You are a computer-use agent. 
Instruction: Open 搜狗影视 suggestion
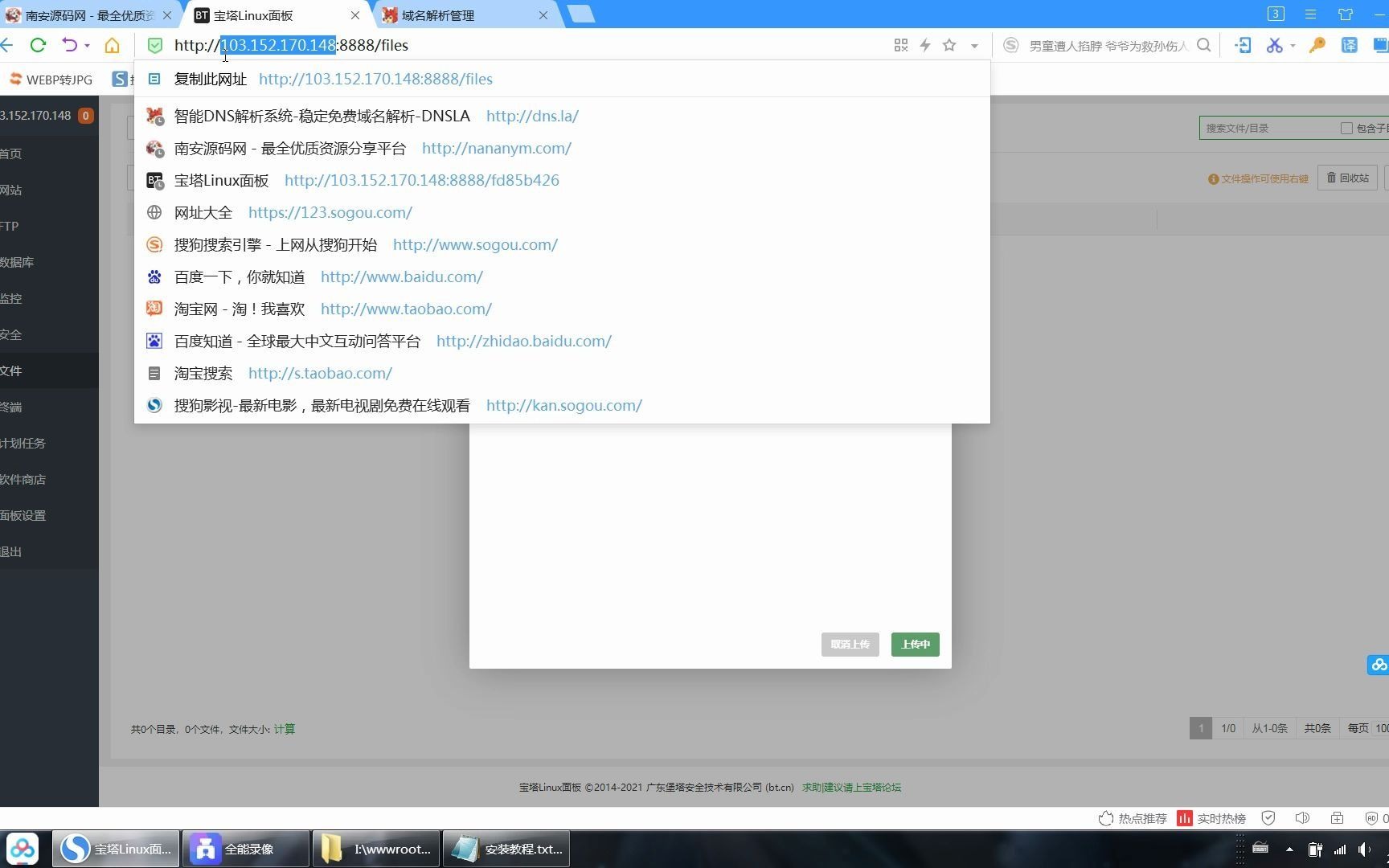pyautogui.click(x=562, y=405)
